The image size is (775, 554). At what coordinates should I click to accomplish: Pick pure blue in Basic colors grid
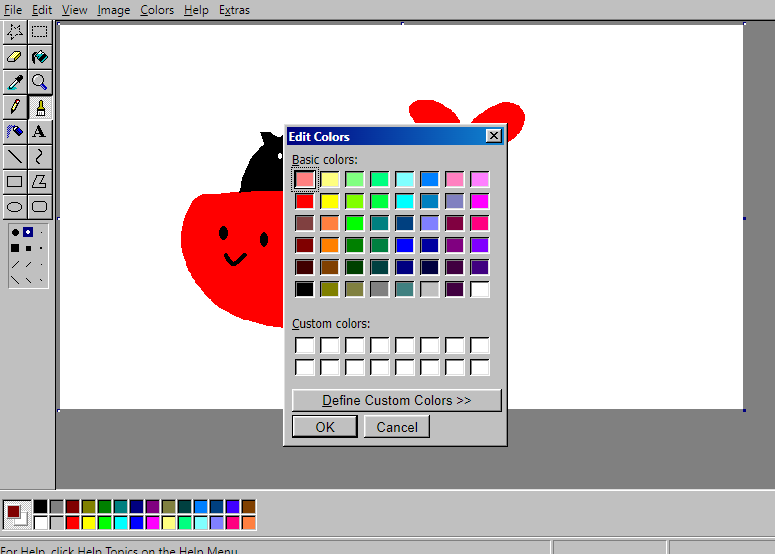tap(404, 245)
